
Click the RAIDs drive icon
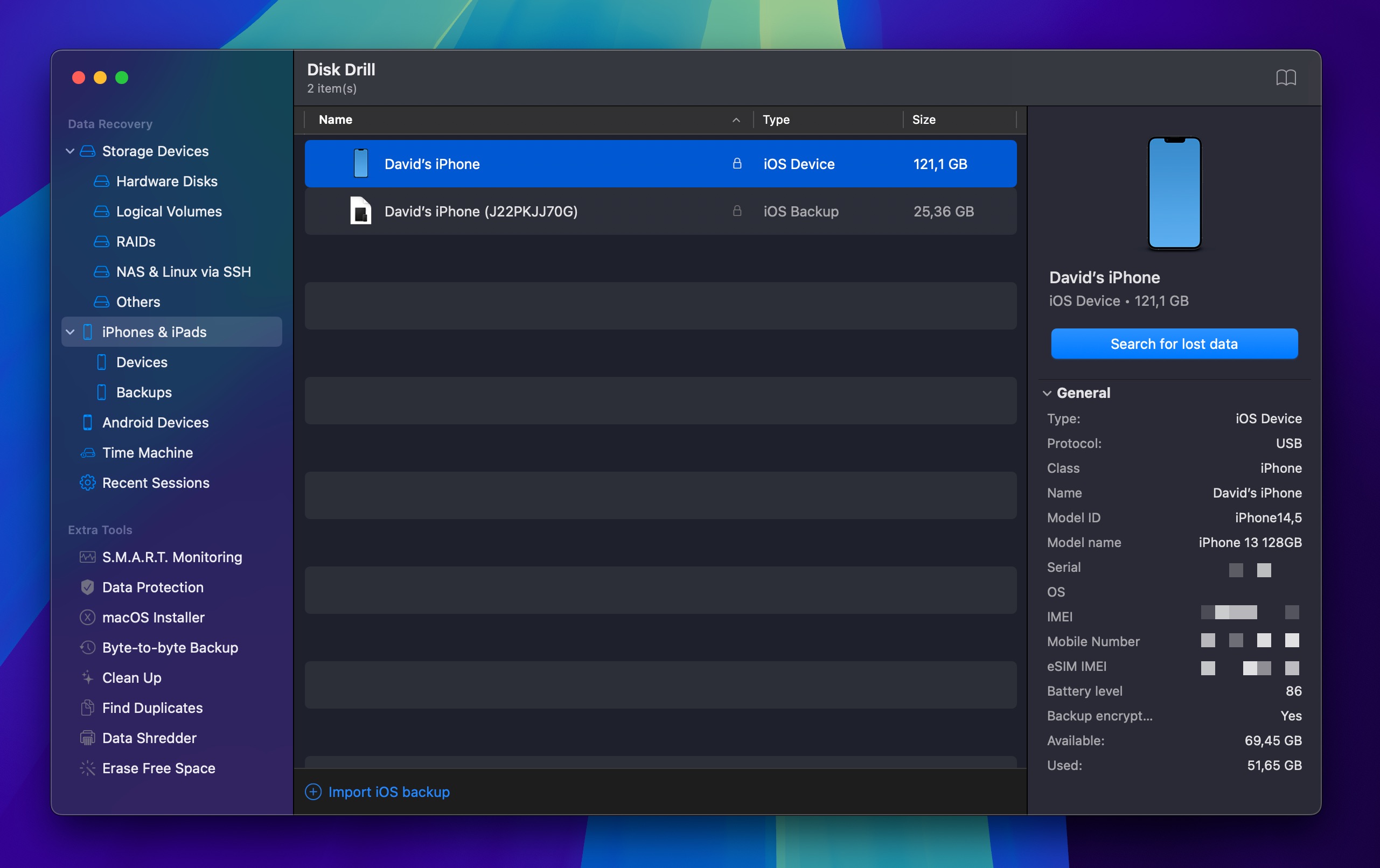tap(101, 242)
